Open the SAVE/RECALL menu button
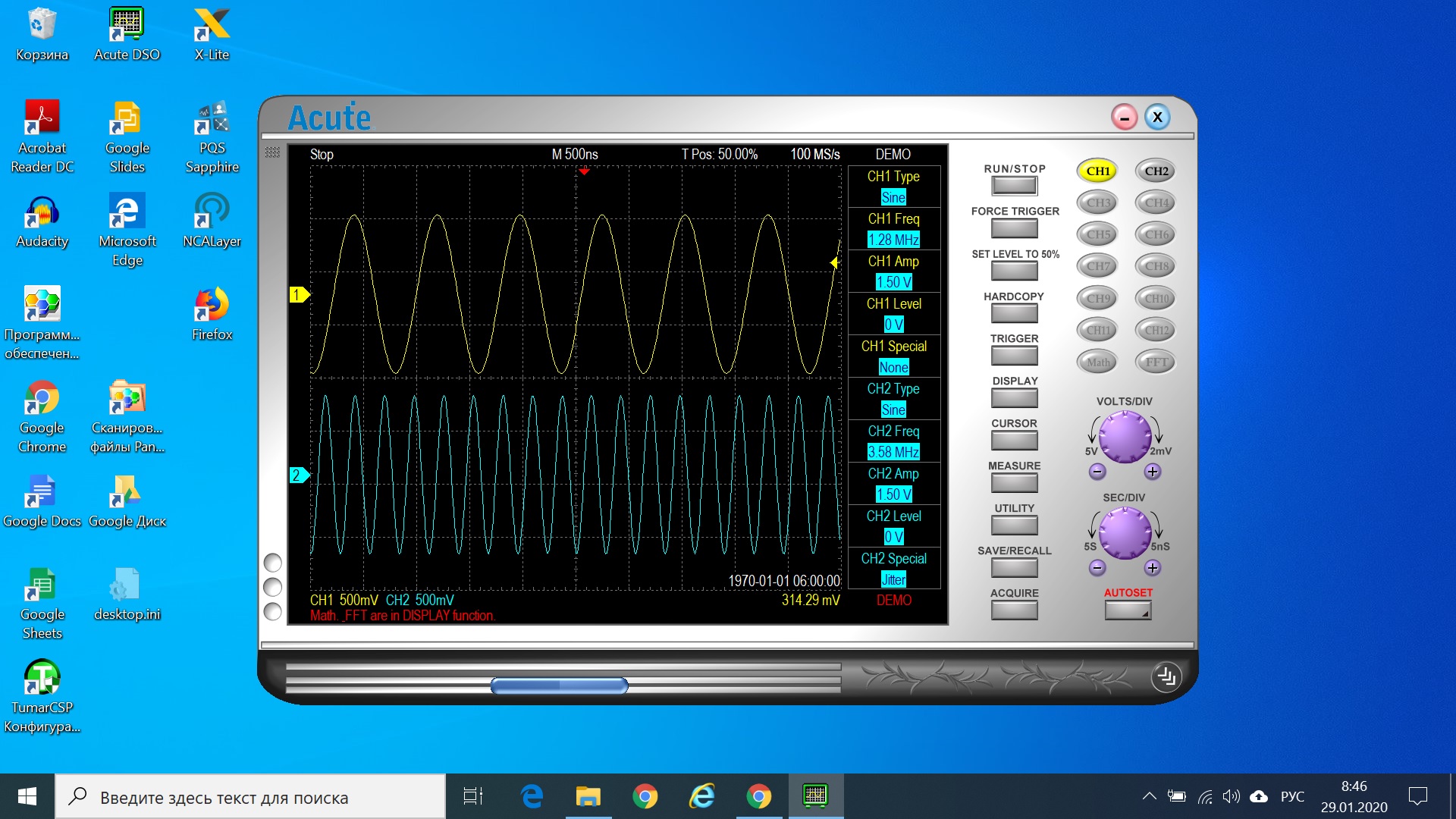The image size is (1456, 819). tap(1014, 568)
